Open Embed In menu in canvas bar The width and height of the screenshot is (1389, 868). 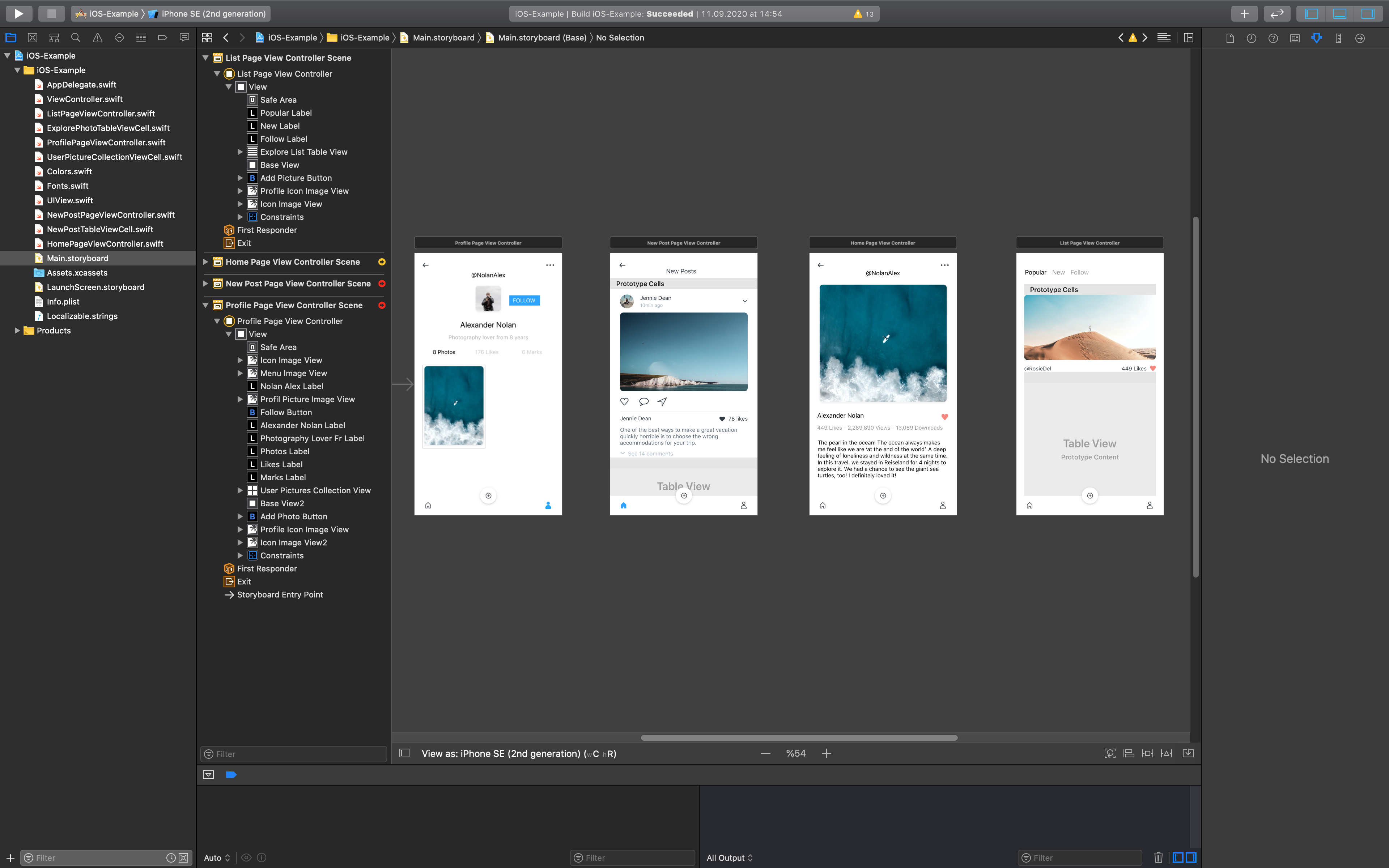click(x=1188, y=753)
